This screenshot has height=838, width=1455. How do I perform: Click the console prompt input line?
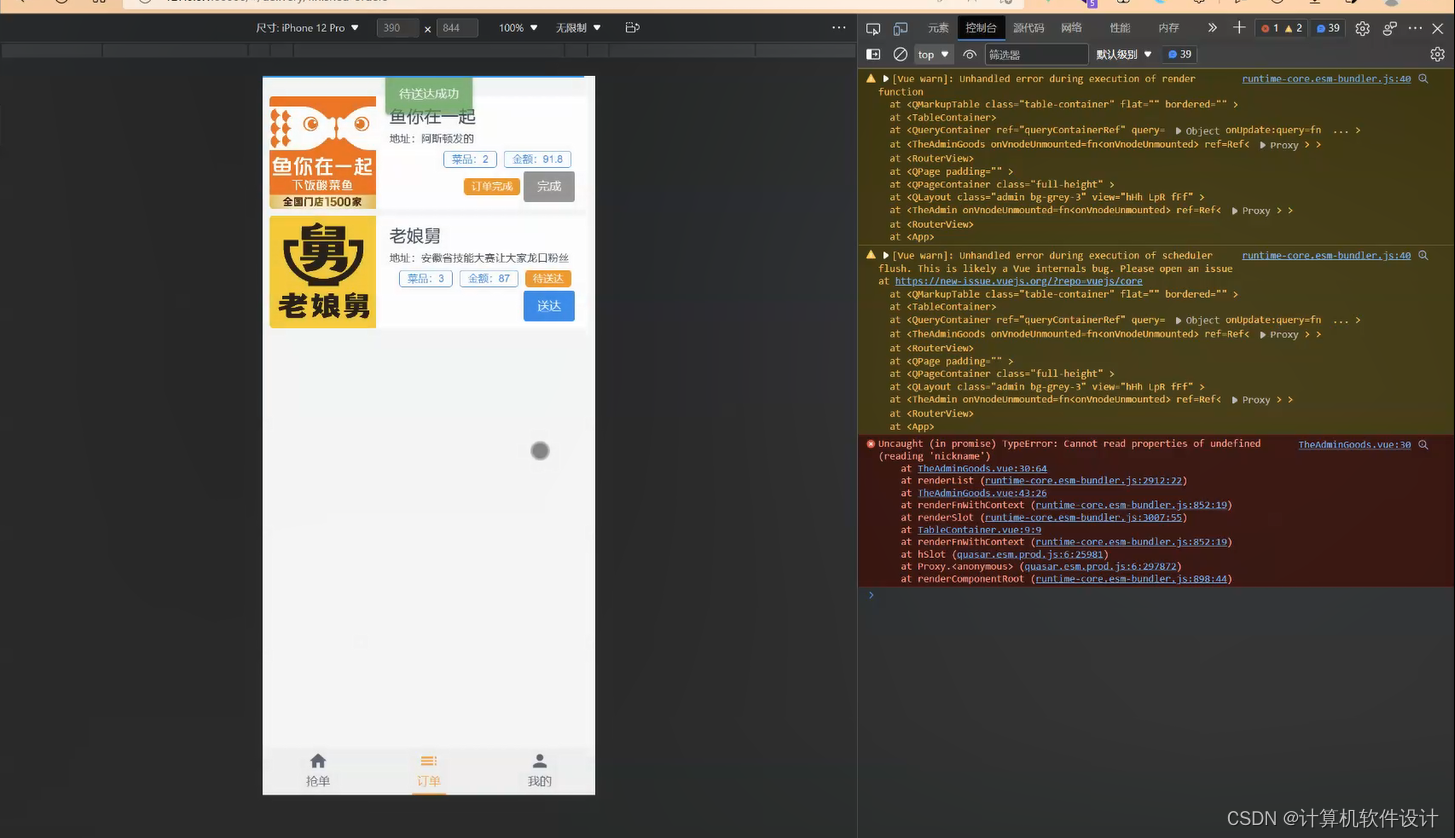(1156, 595)
